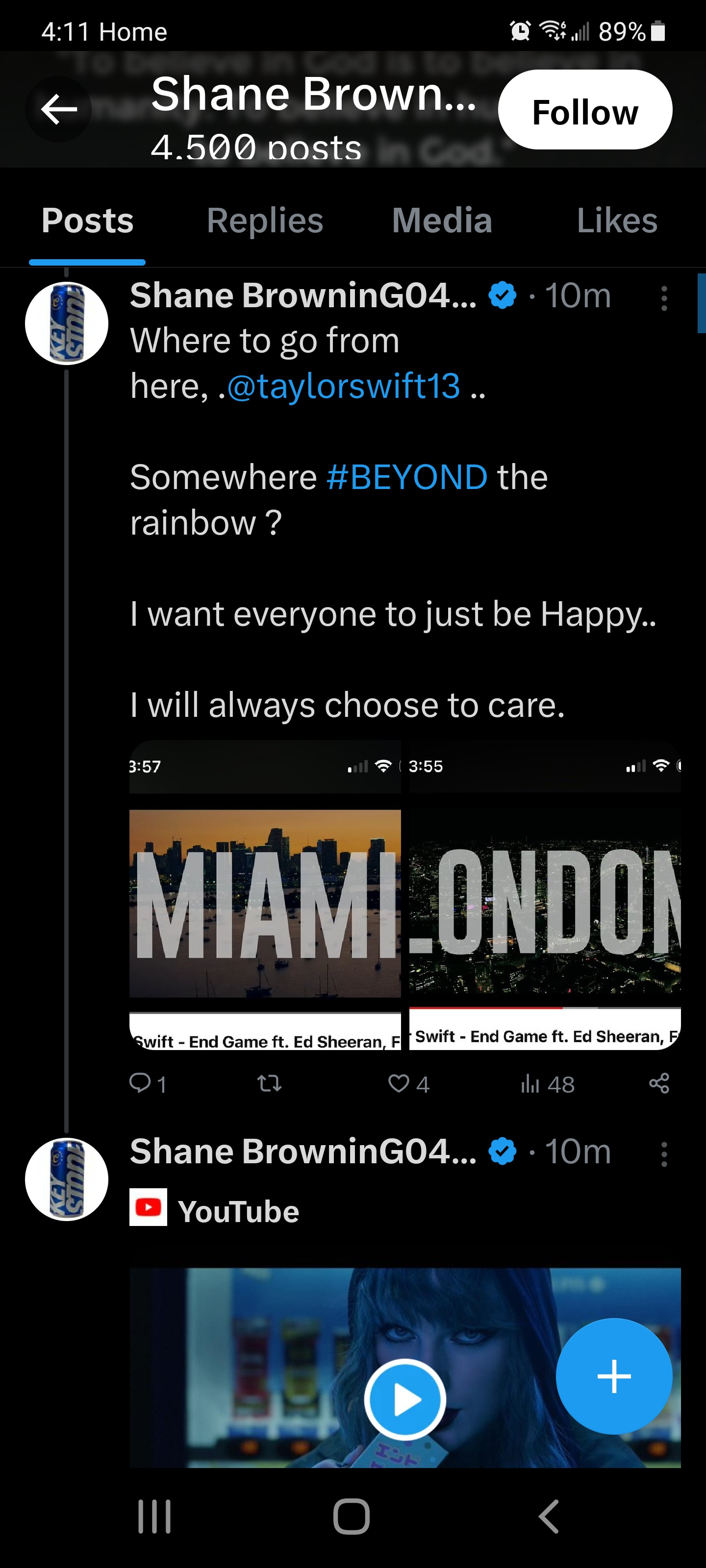Share the first post
The width and height of the screenshot is (706, 1568).
click(659, 1083)
